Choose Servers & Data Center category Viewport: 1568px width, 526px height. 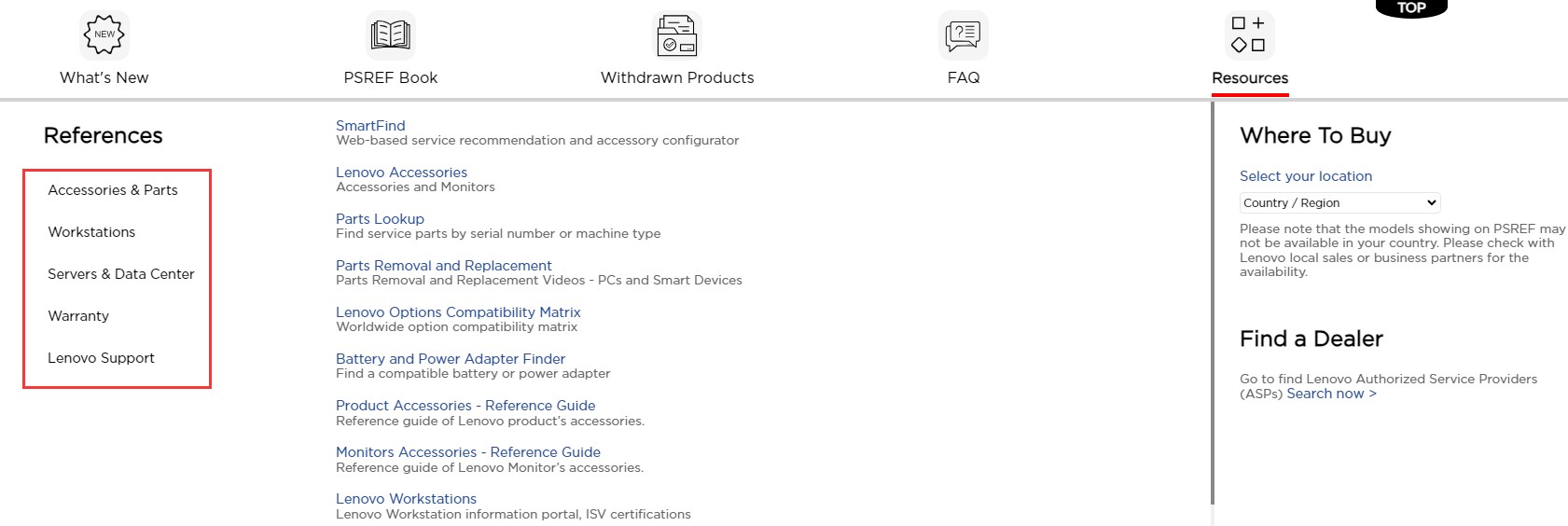pyautogui.click(x=121, y=274)
